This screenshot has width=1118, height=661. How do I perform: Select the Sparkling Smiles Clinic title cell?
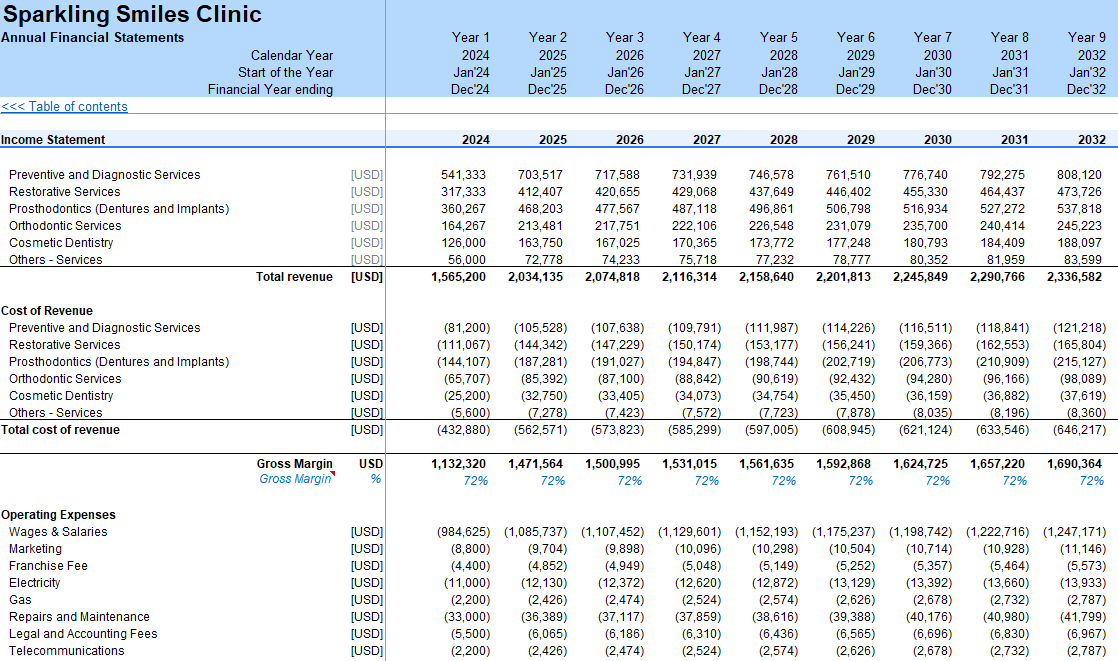132,14
